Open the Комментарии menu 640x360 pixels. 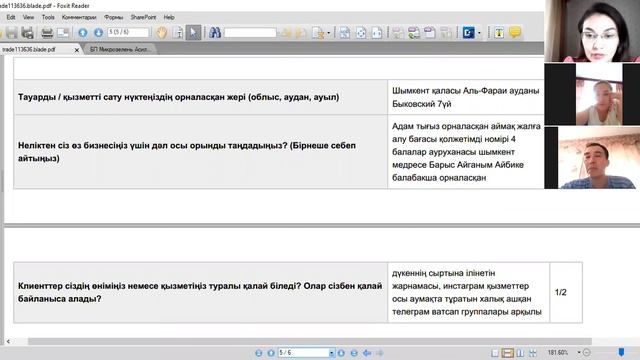pyautogui.click(x=79, y=17)
